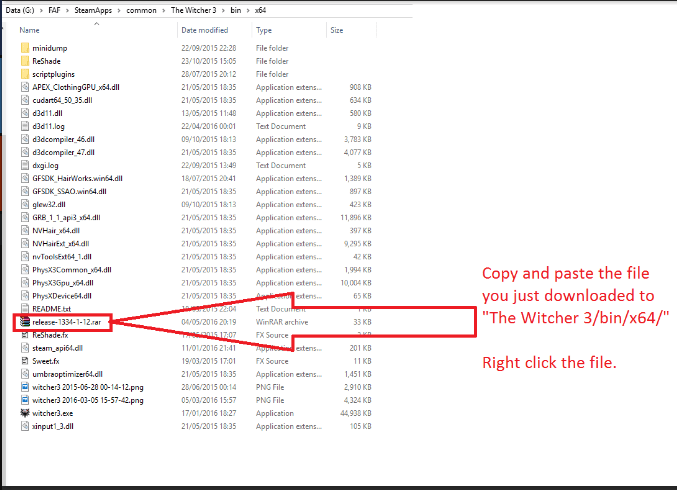Click date 22/09/2015 13:49 of dxgi.log
The height and width of the screenshot is (490, 677).
pyautogui.click(x=209, y=165)
